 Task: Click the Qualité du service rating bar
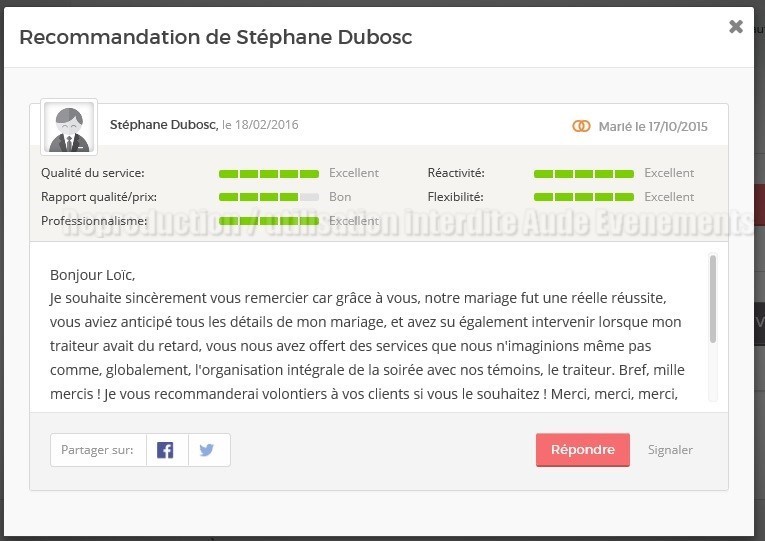pyautogui.click(x=269, y=174)
